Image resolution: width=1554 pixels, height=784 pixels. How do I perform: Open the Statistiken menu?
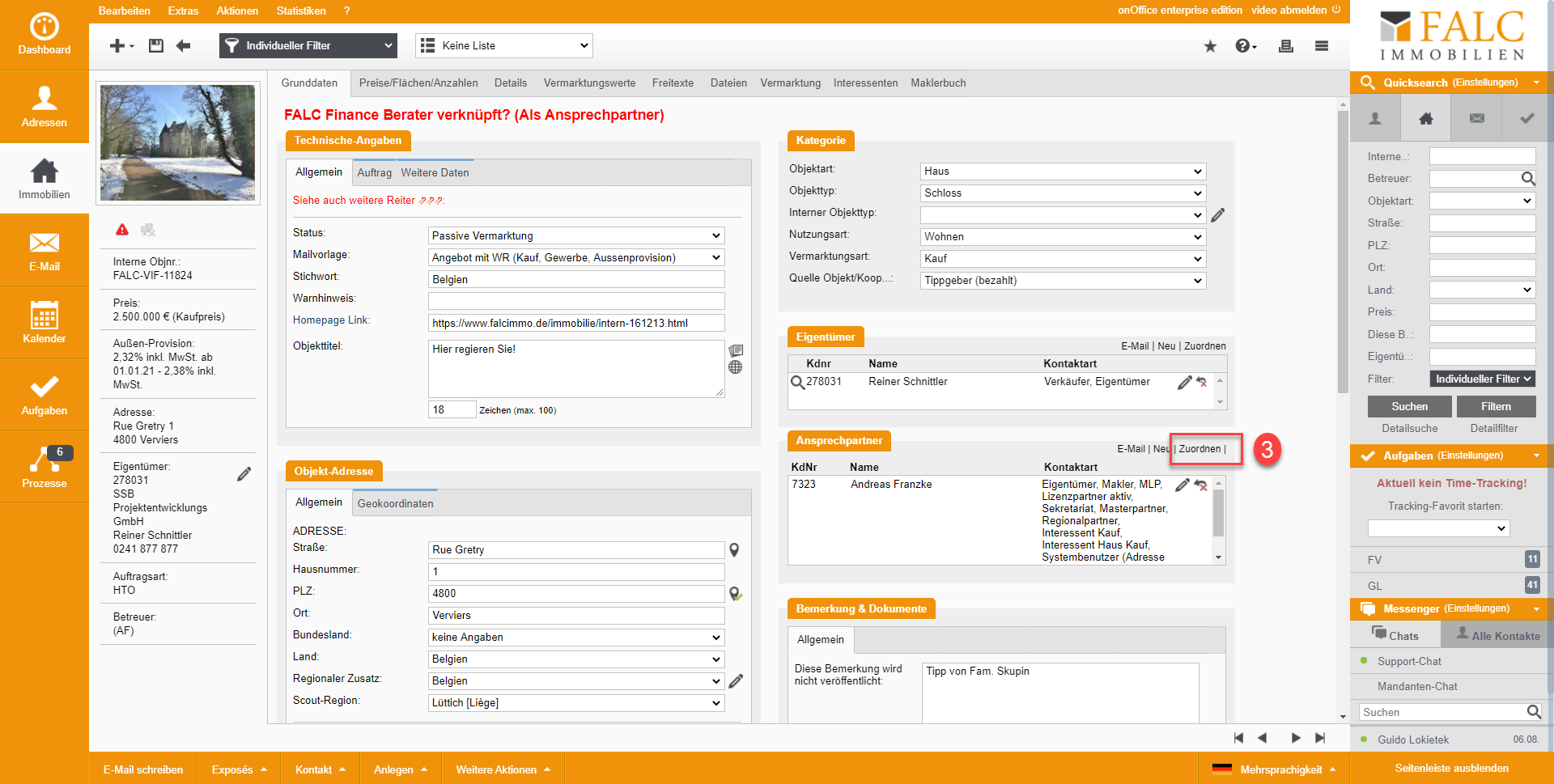click(x=301, y=11)
